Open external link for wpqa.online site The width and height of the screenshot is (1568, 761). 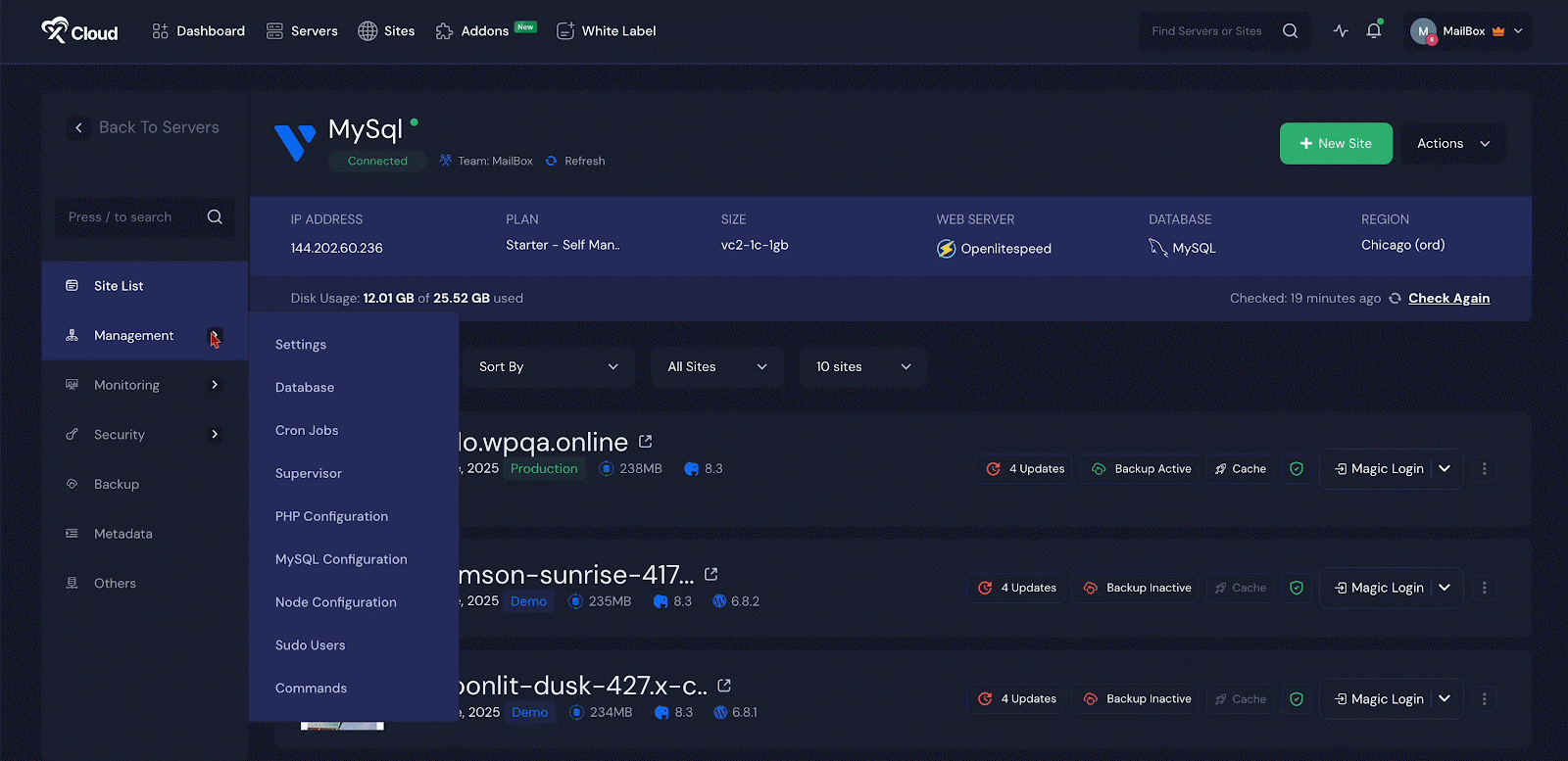[x=645, y=442]
